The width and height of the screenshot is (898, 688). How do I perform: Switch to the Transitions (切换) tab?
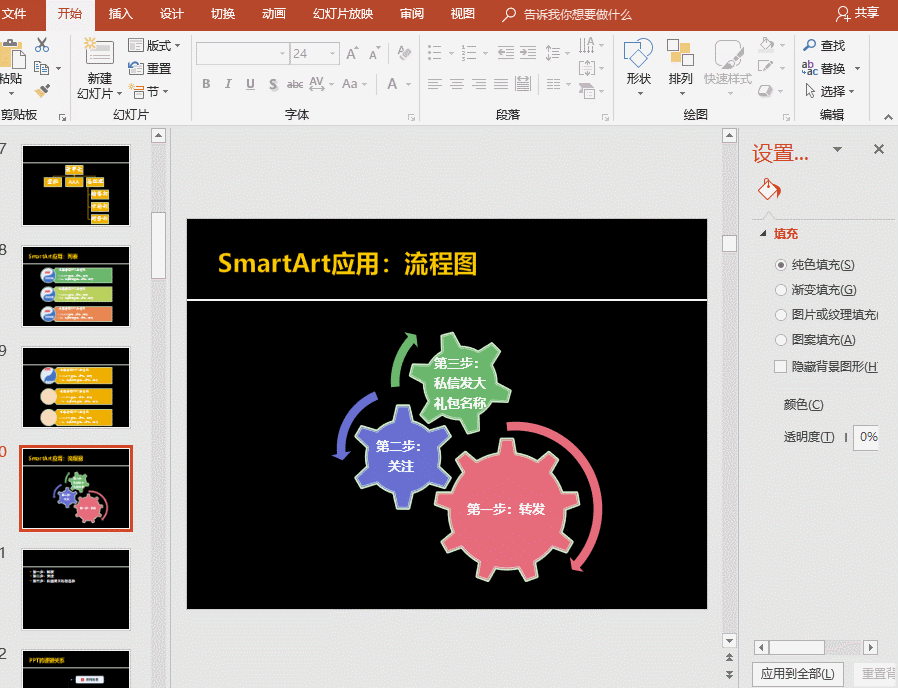[223, 13]
